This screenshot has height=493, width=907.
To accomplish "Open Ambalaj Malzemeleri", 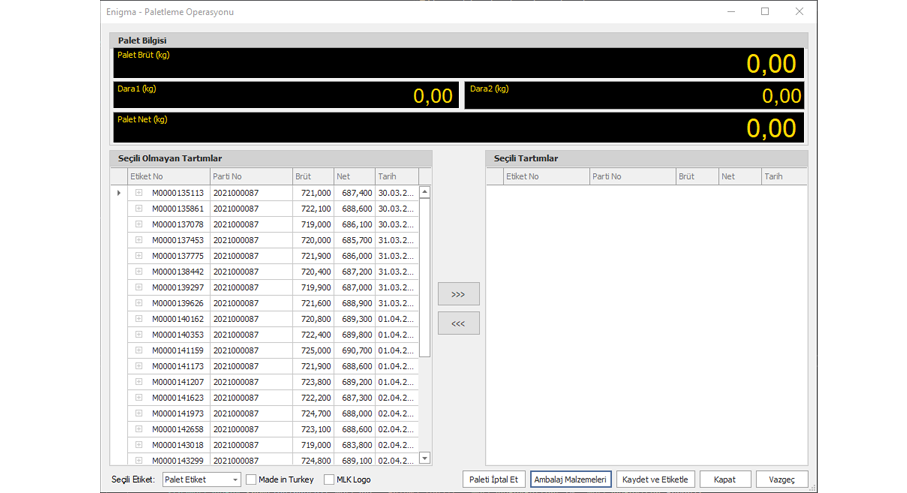I will (x=570, y=480).
